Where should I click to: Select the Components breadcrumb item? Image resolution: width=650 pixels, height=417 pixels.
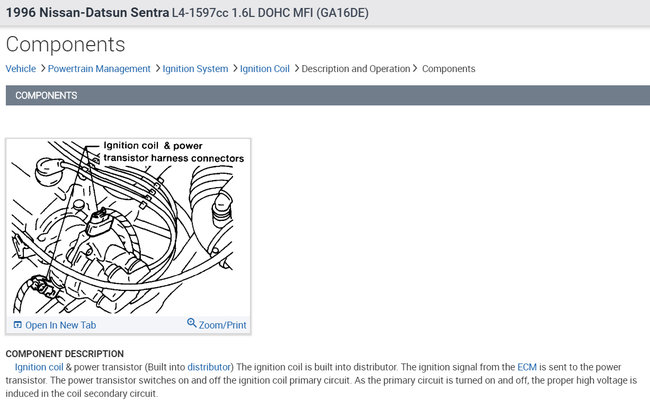coord(449,69)
